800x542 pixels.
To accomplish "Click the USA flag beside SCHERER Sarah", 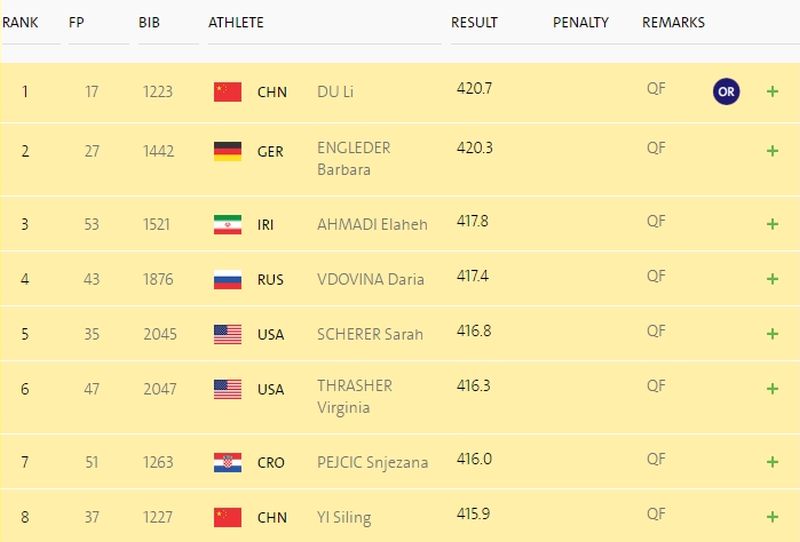I will [x=228, y=334].
